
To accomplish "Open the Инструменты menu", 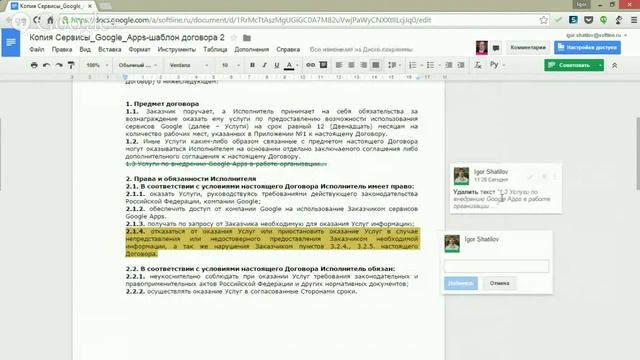I will pos(177,49).
